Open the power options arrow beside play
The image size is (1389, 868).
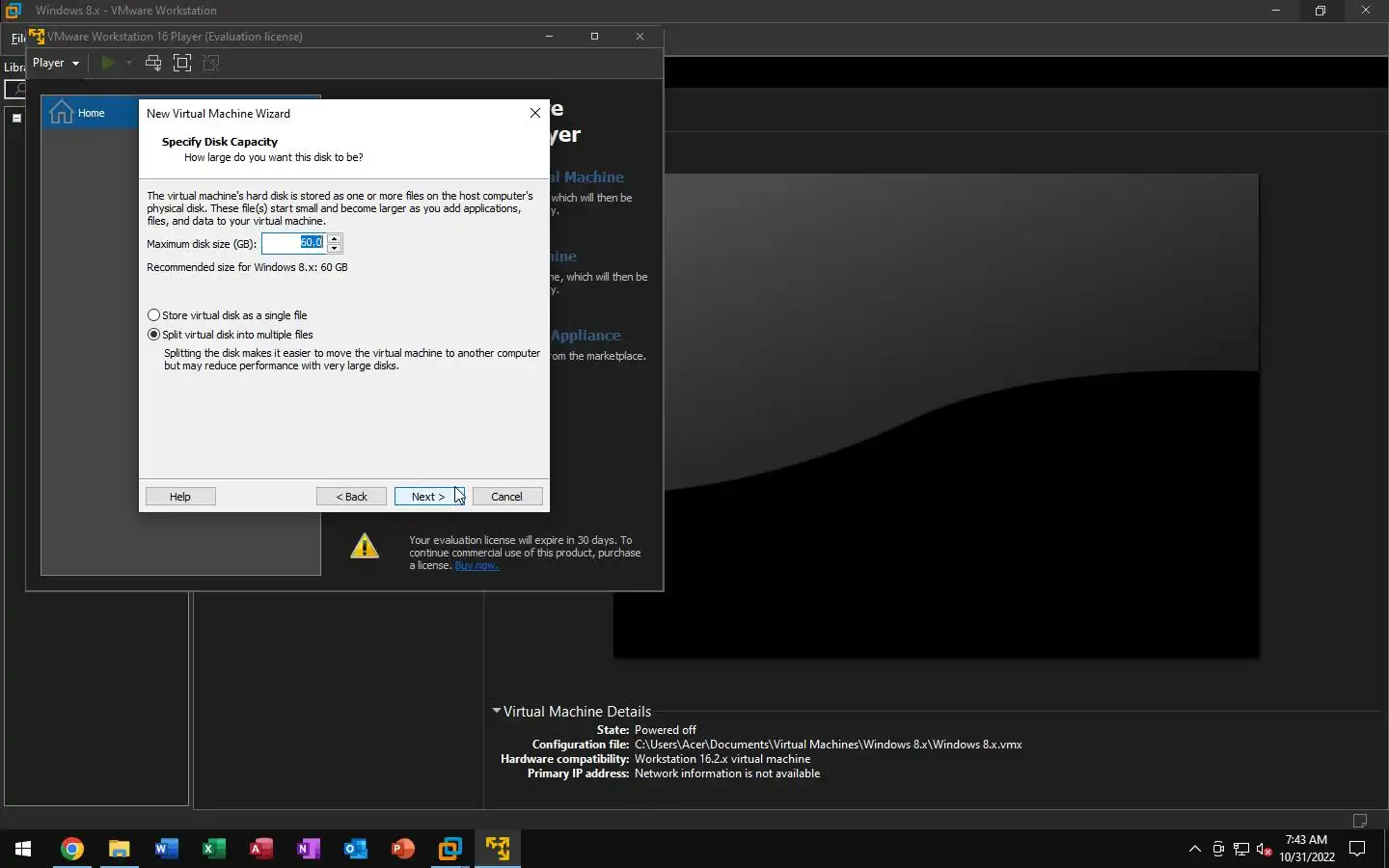click(128, 63)
